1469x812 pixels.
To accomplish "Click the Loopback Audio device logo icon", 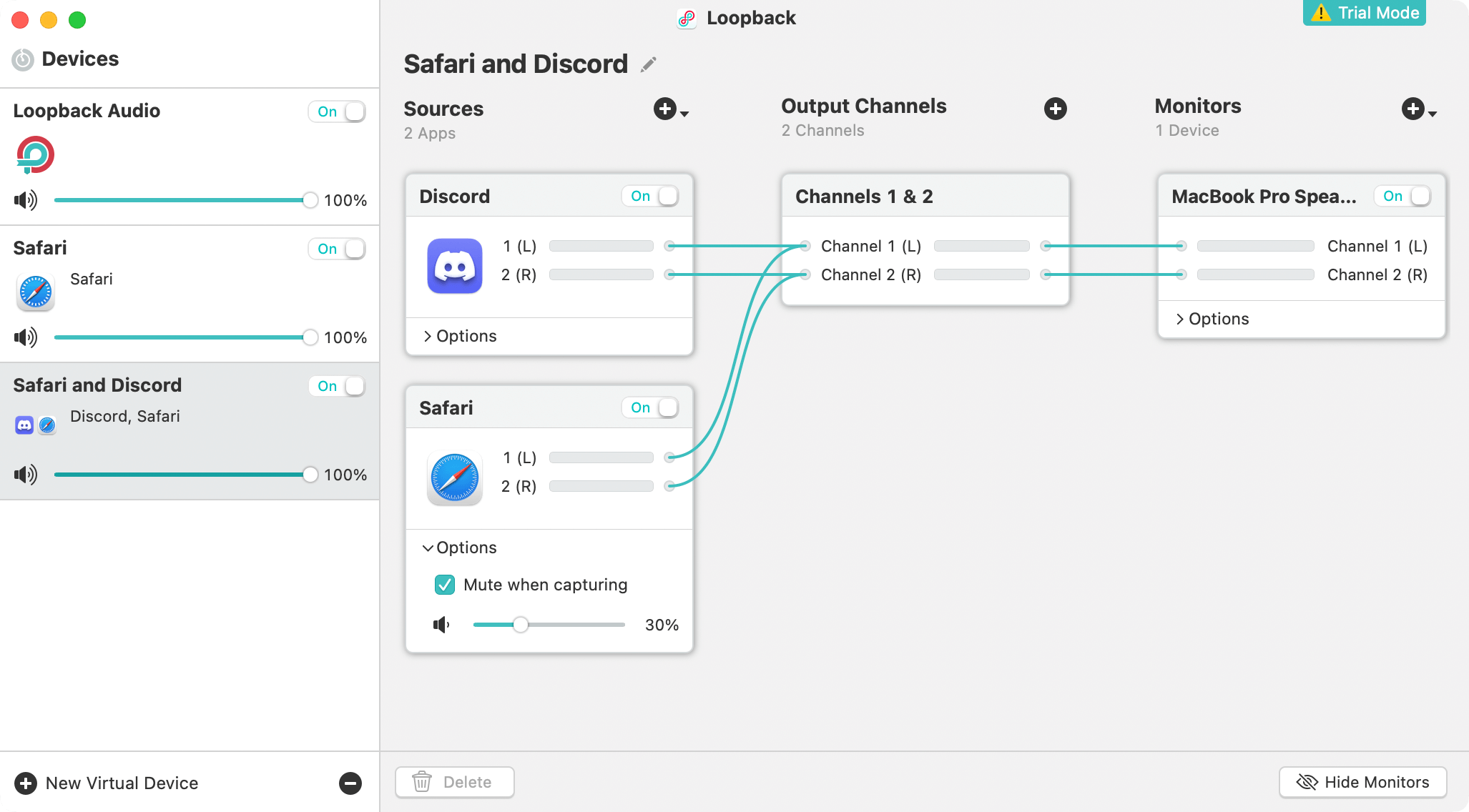I will point(35,154).
